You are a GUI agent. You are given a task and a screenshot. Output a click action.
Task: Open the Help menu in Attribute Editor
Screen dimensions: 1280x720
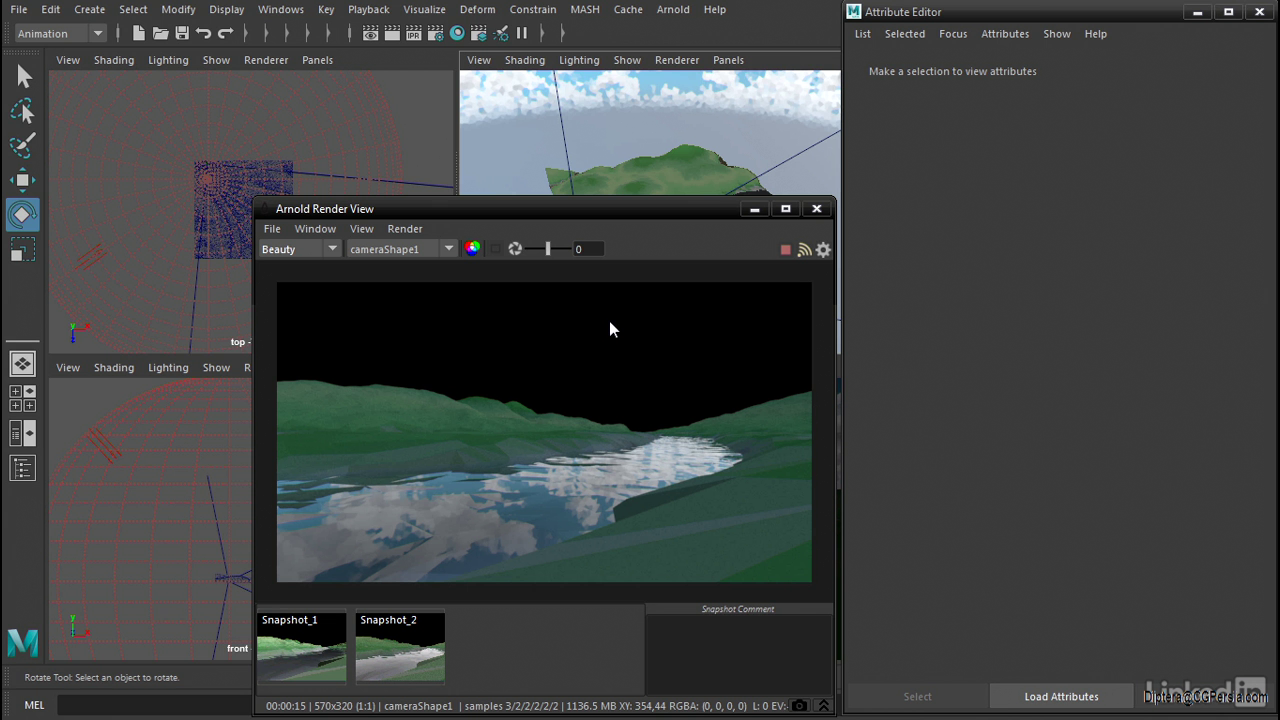(x=1096, y=34)
